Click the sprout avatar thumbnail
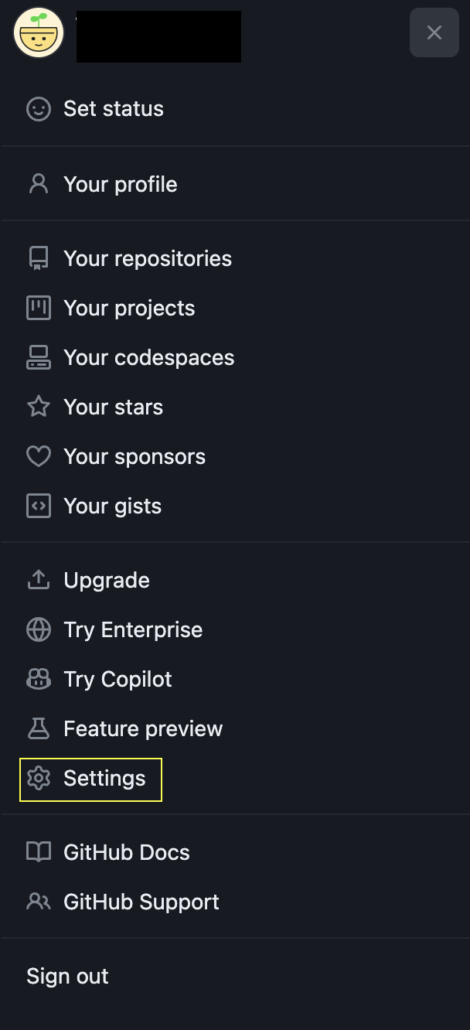Image resolution: width=470 pixels, height=1030 pixels. (39, 33)
